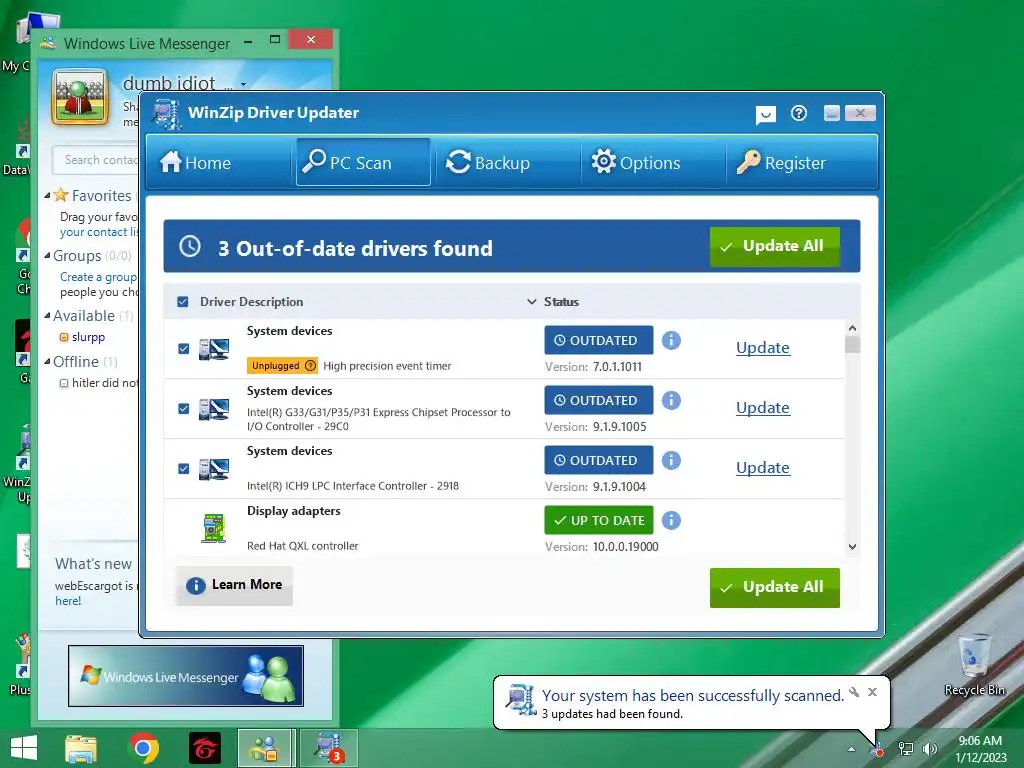The image size is (1024, 768).
Task: Click the driver list scroll-up arrow
Action: point(852,328)
